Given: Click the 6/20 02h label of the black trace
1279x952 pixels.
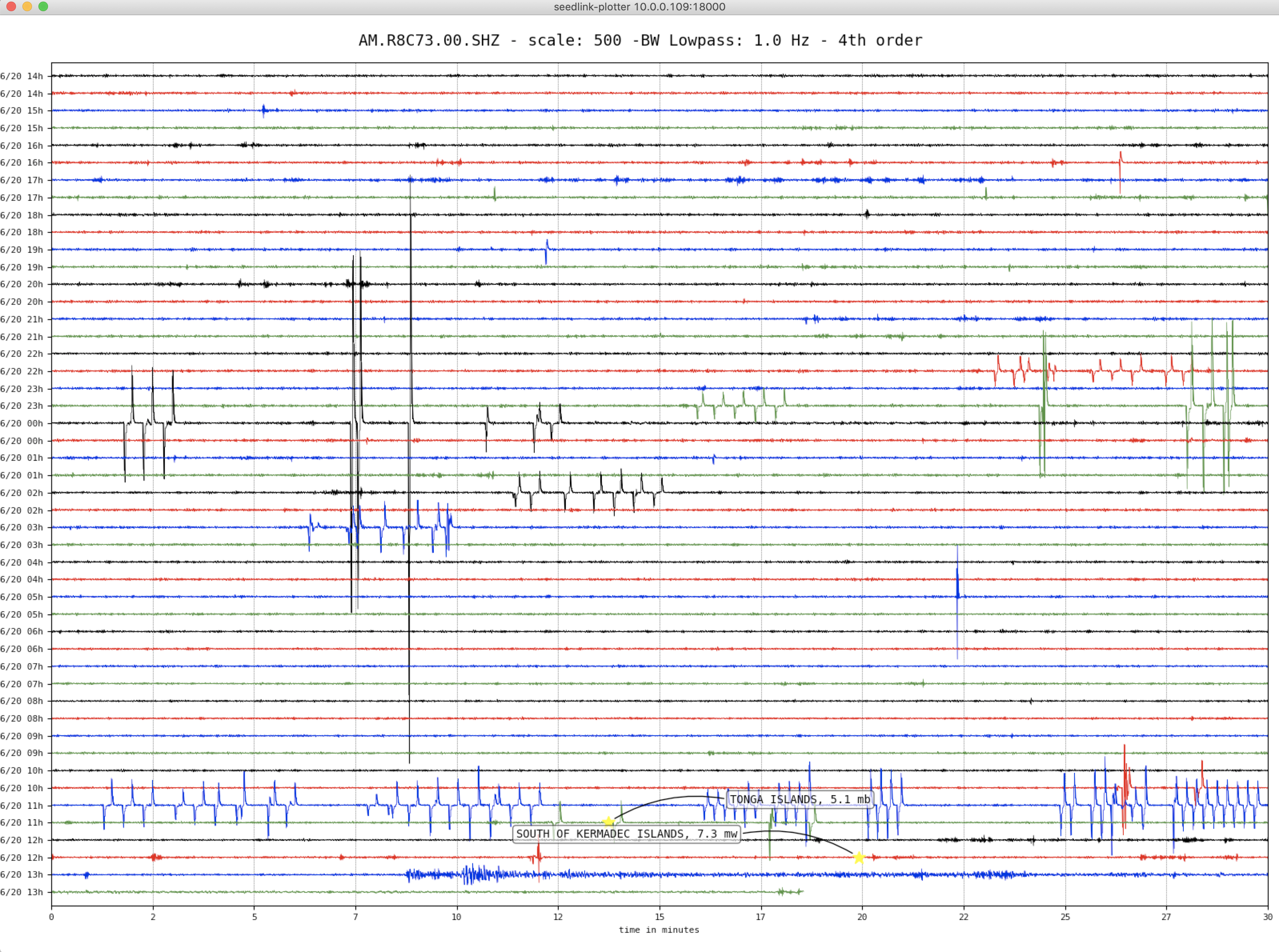Looking at the screenshot, I should tap(22, 493).
